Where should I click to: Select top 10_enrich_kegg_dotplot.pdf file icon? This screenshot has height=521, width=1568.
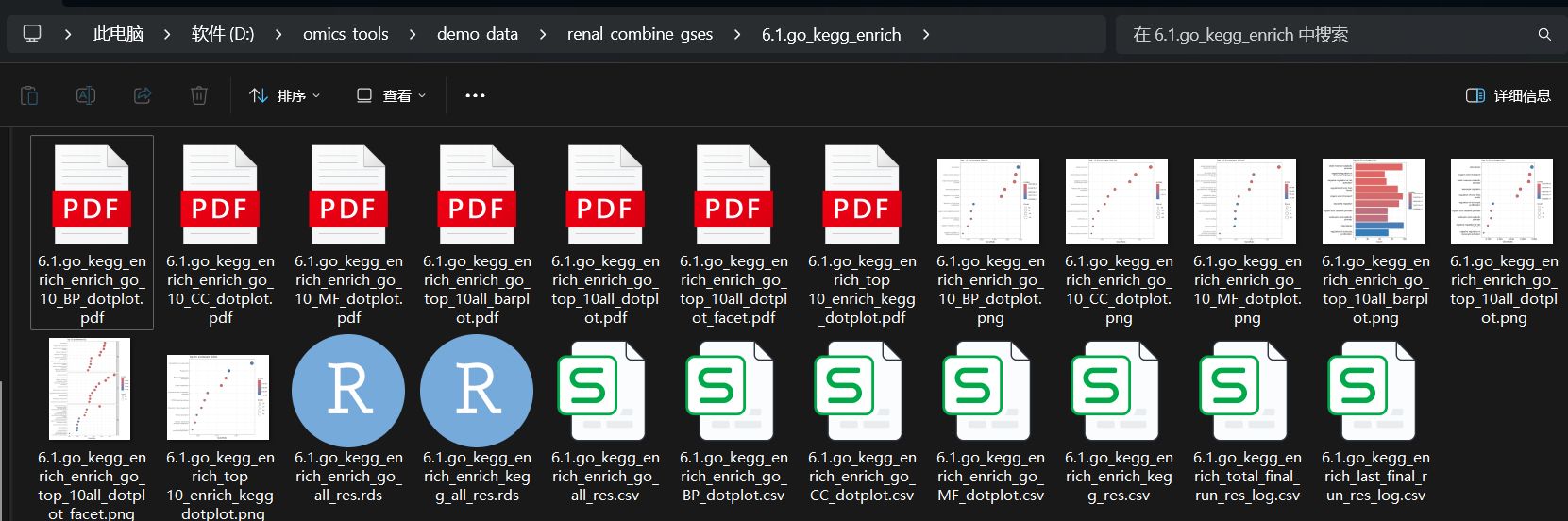tap(862, 194)
